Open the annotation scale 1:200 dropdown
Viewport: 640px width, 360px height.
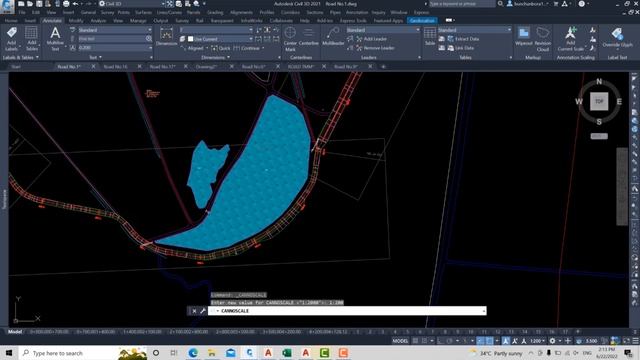click(x=537, y=341)
